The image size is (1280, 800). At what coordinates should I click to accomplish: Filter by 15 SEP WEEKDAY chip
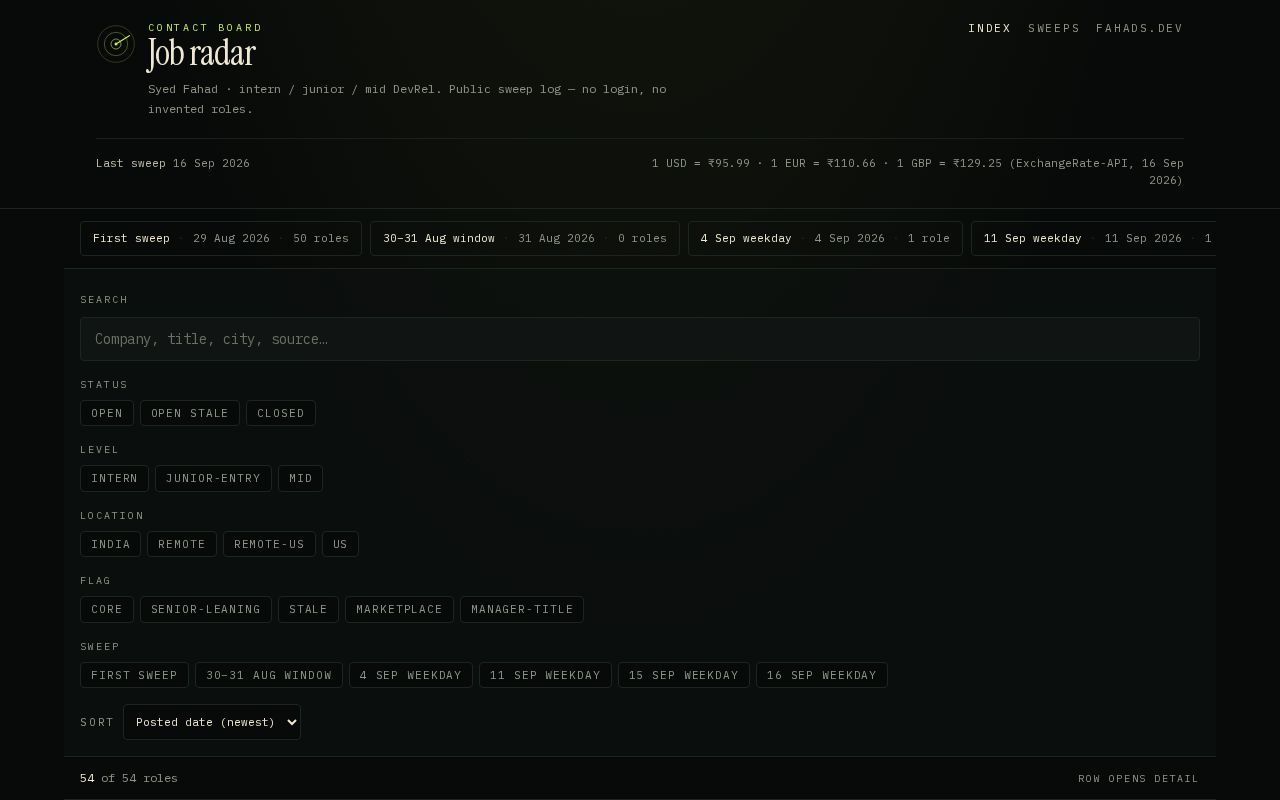click(x=684, y=675)
